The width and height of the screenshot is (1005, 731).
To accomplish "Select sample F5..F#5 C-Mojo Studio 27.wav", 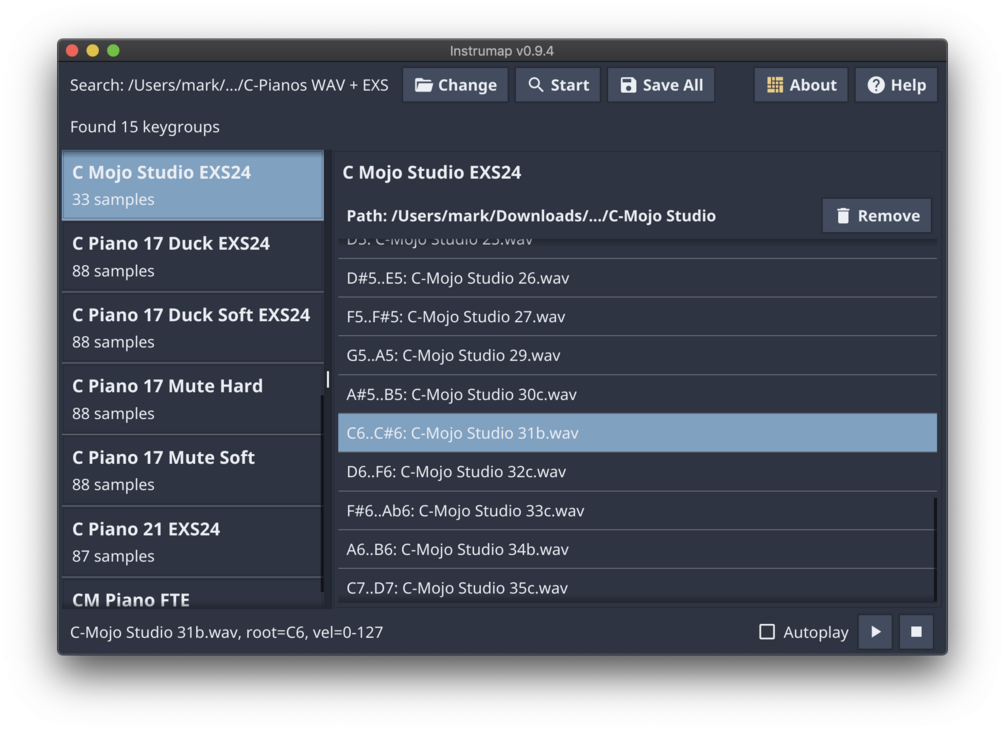I will pos(637,316).
